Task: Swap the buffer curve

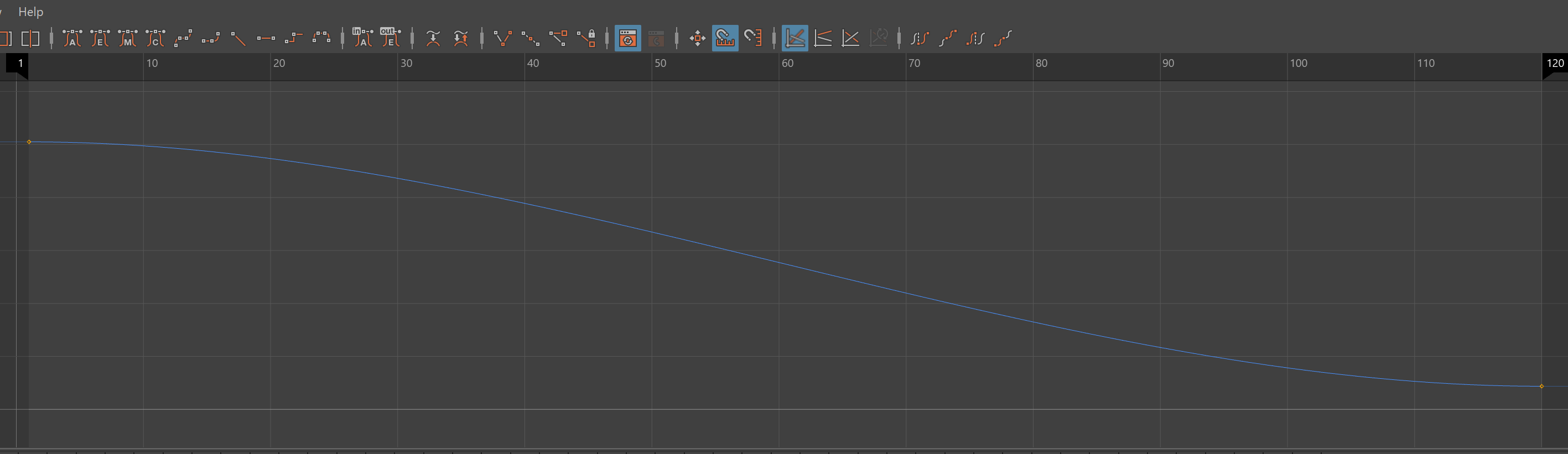Action: coord(461,38)
